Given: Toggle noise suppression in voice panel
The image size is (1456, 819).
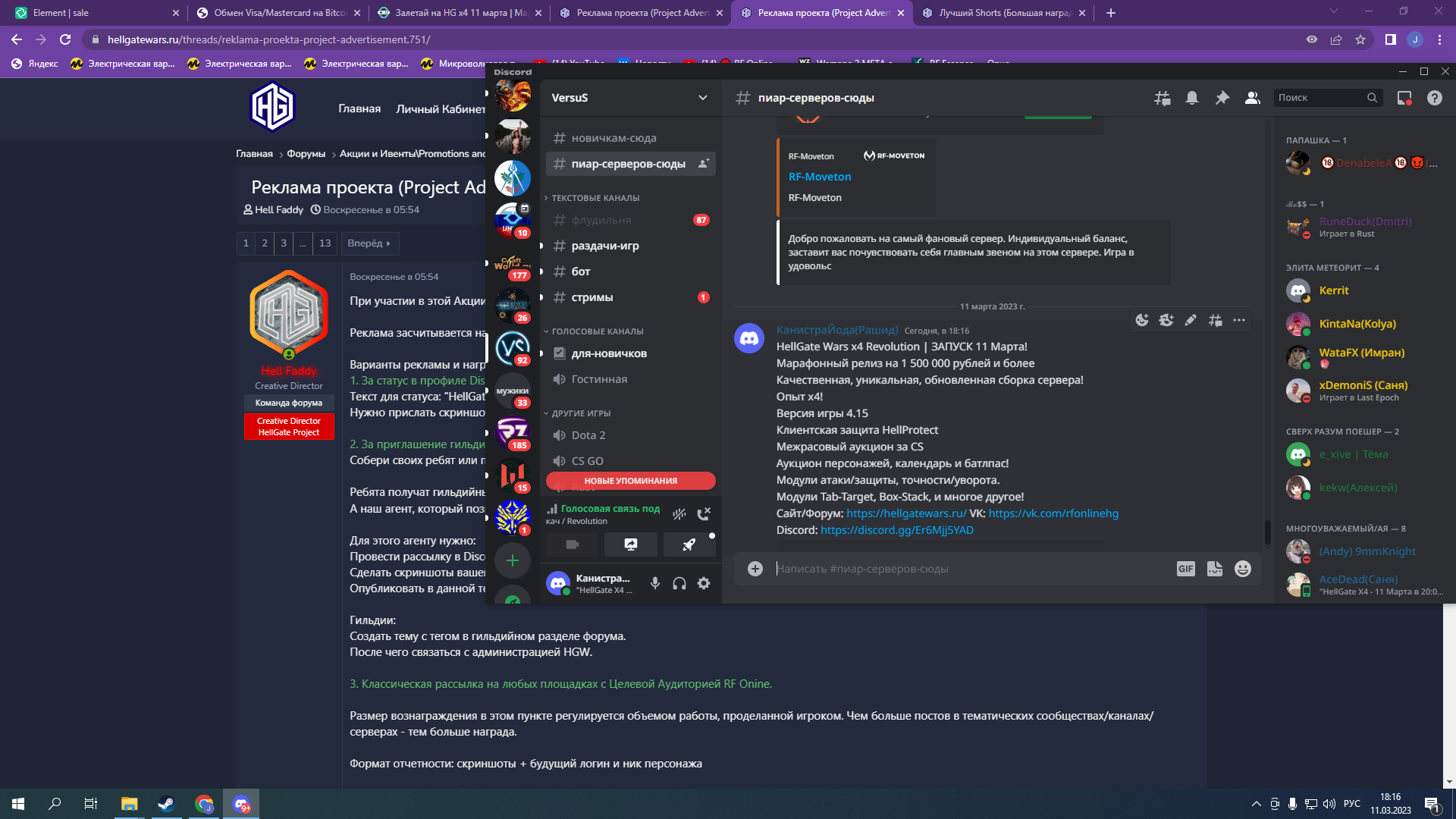Looking at the screenshot, I should pyautogui.click(x=679, y=514).
